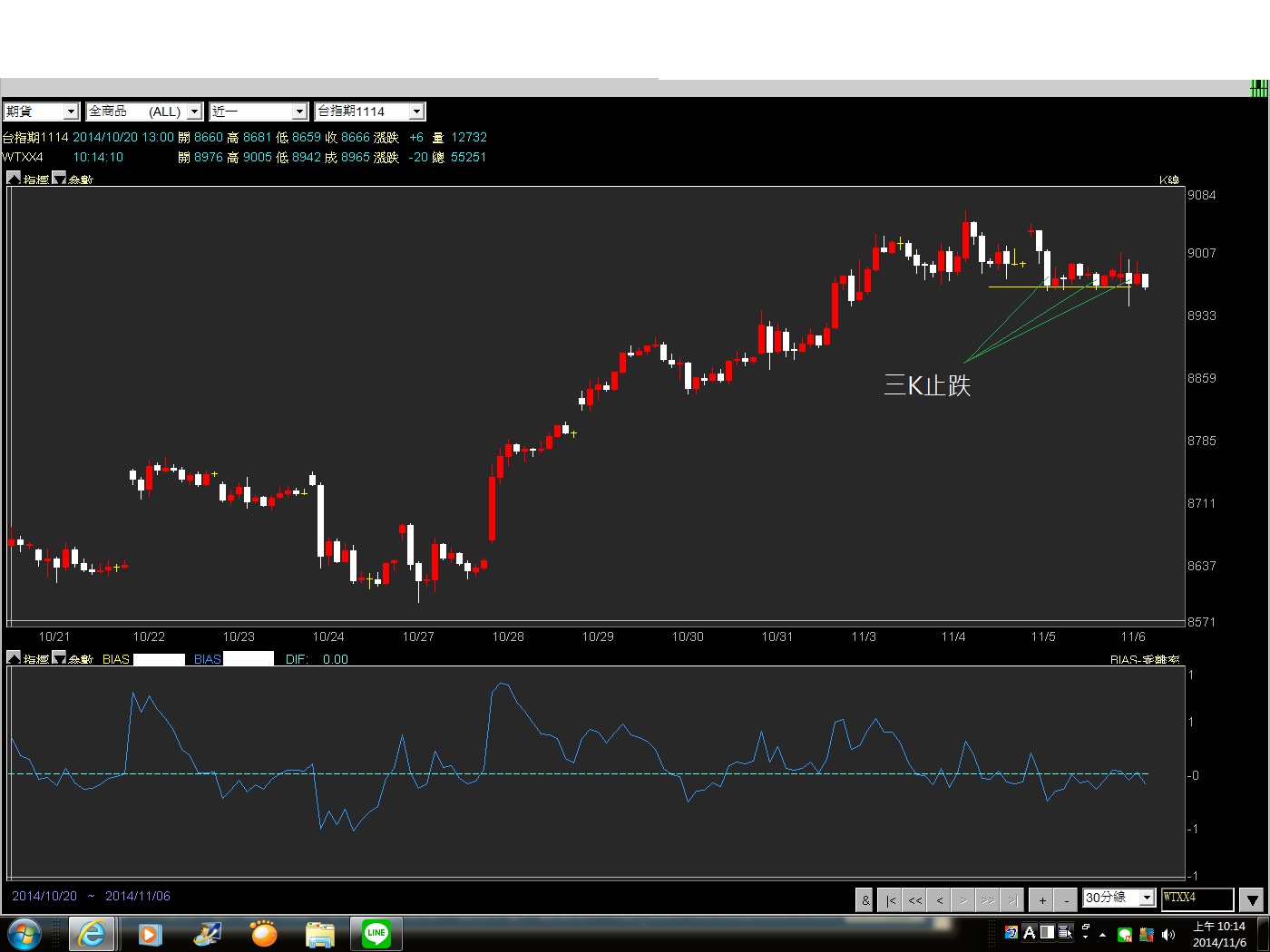1270x952 pixels.
Task: Click the green grid icon at top right
Action: (1259, 88)
